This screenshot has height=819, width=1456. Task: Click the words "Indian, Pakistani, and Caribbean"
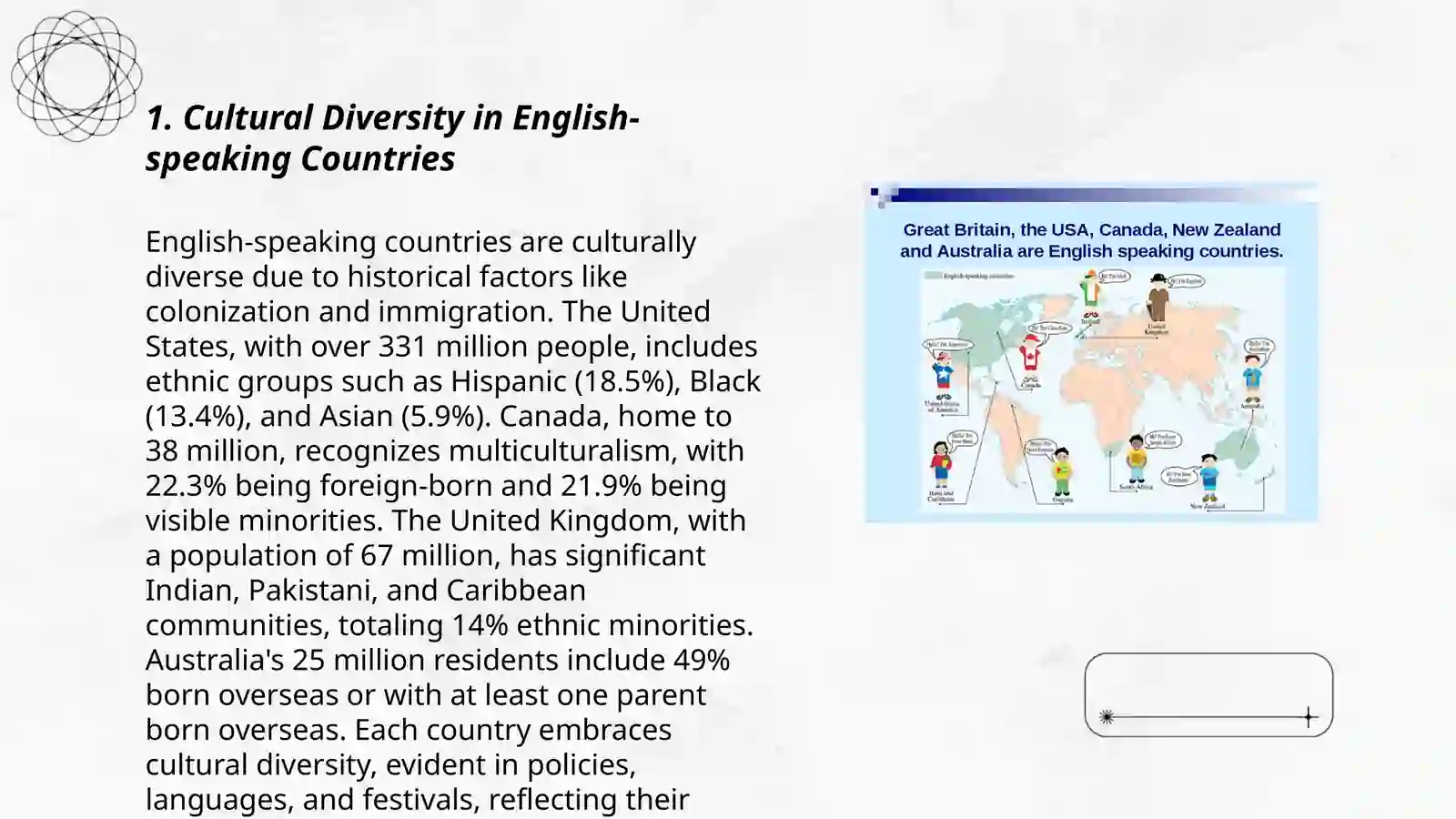366,590
